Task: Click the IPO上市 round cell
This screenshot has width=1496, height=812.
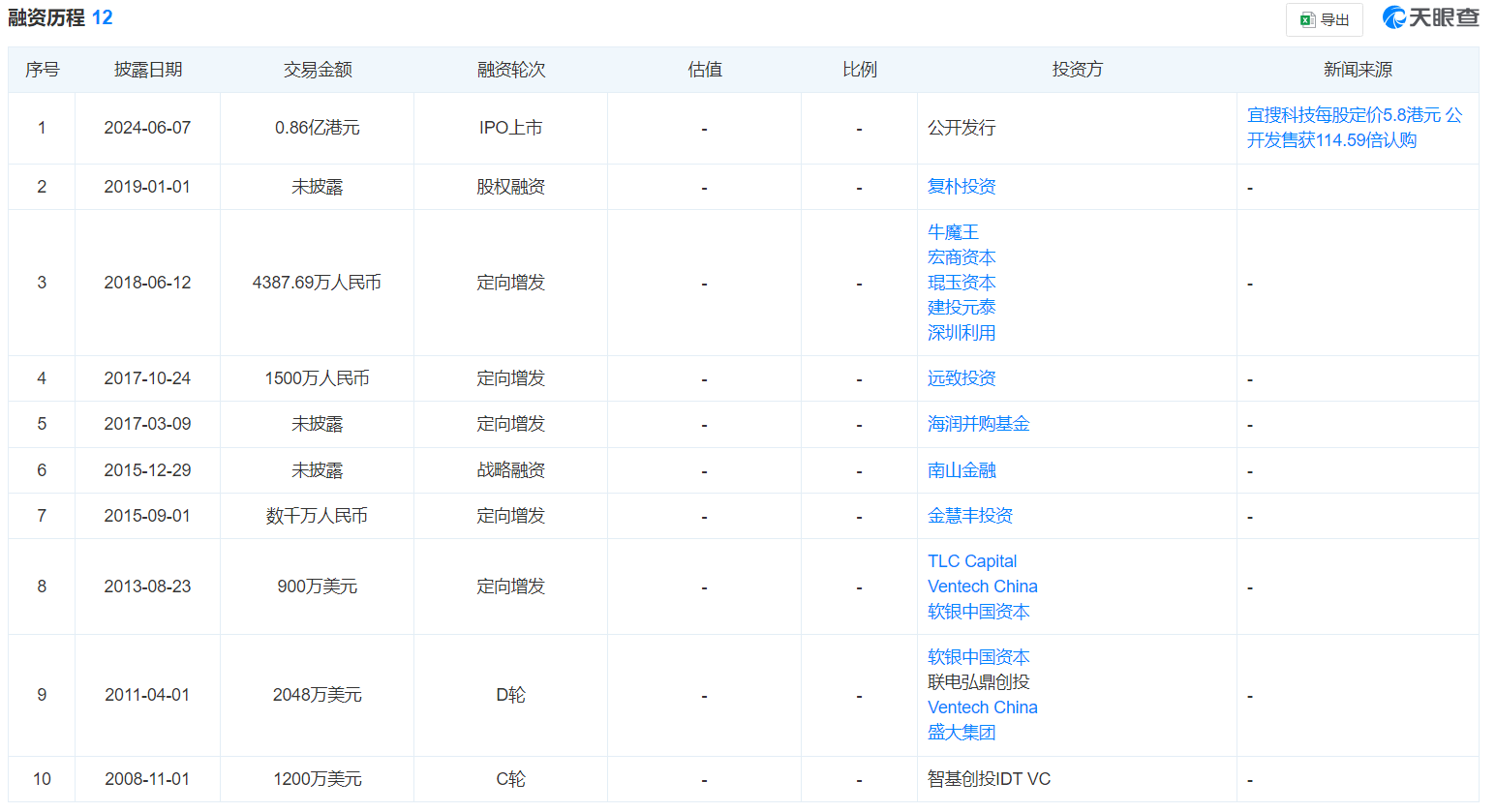Action: [511, 128]
